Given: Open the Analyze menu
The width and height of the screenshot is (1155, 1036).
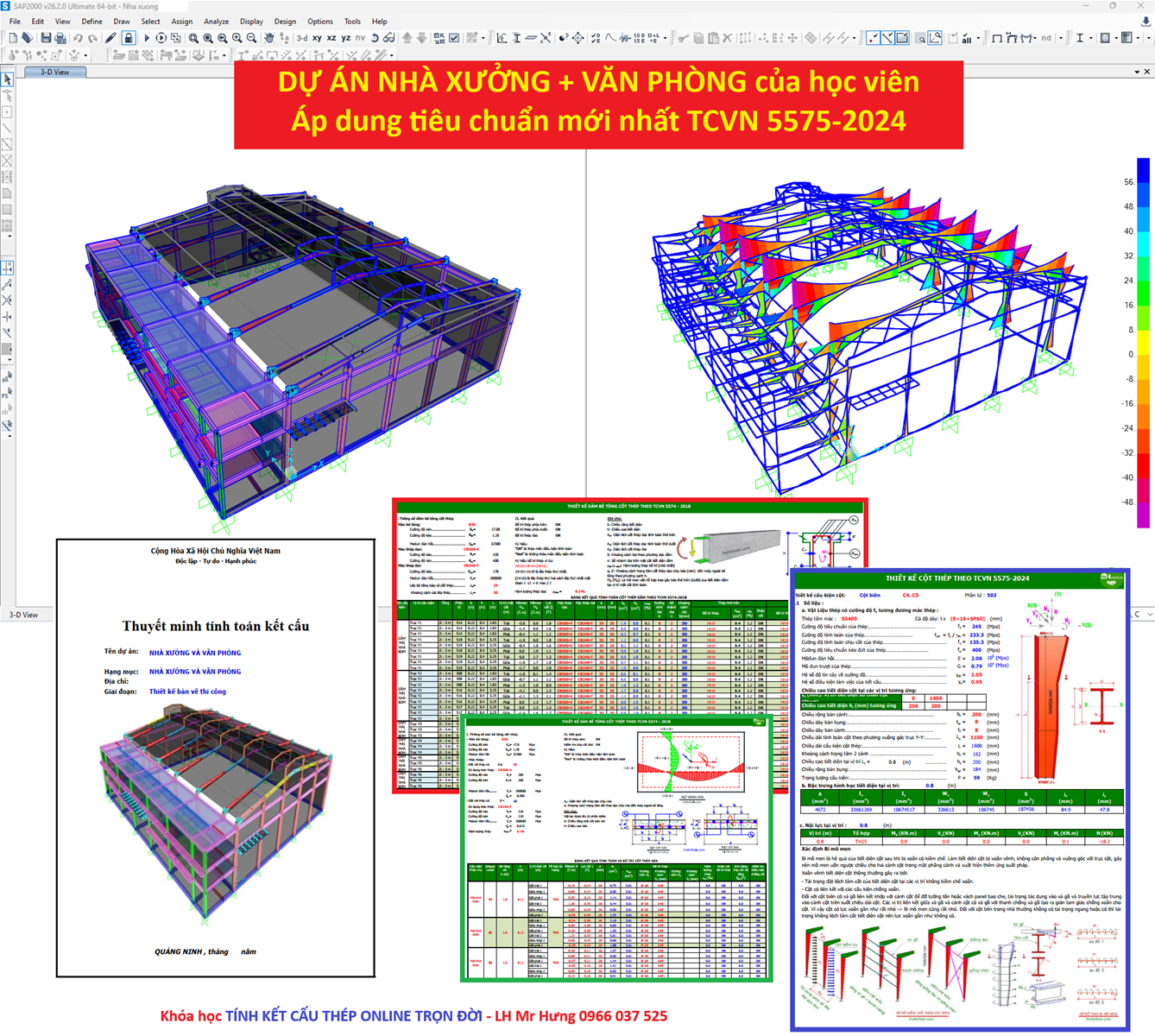Looking at the screenshot, I should [x=216, y=22].
